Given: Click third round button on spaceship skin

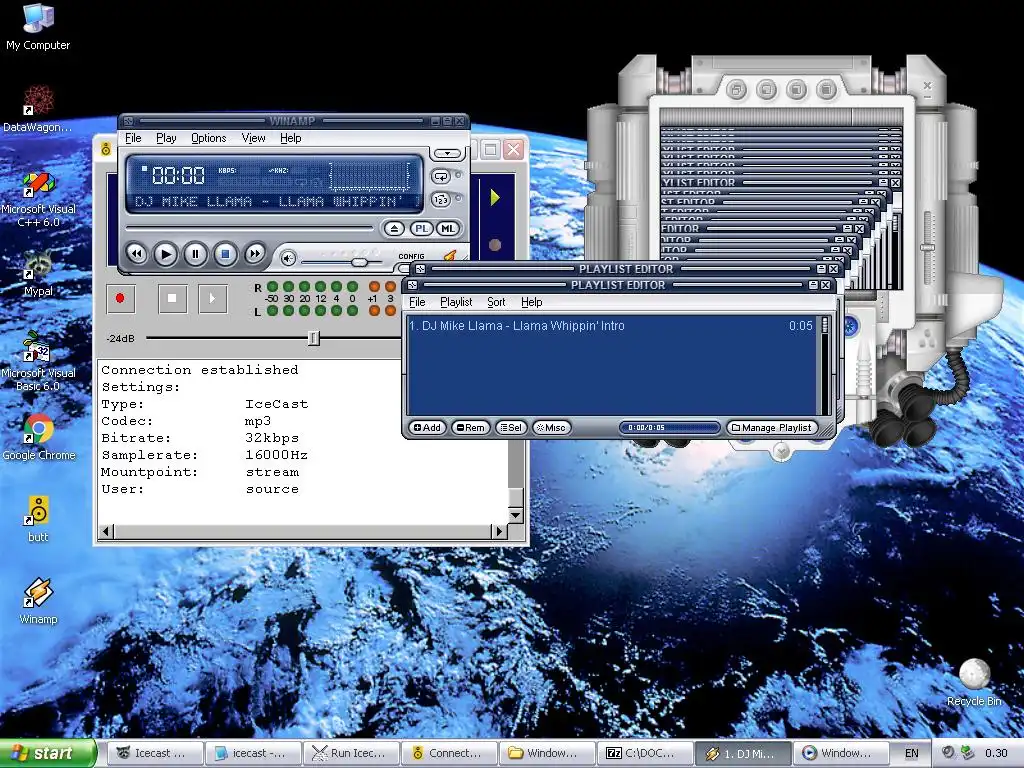Looking at the screenshot, I should [796, 89].
